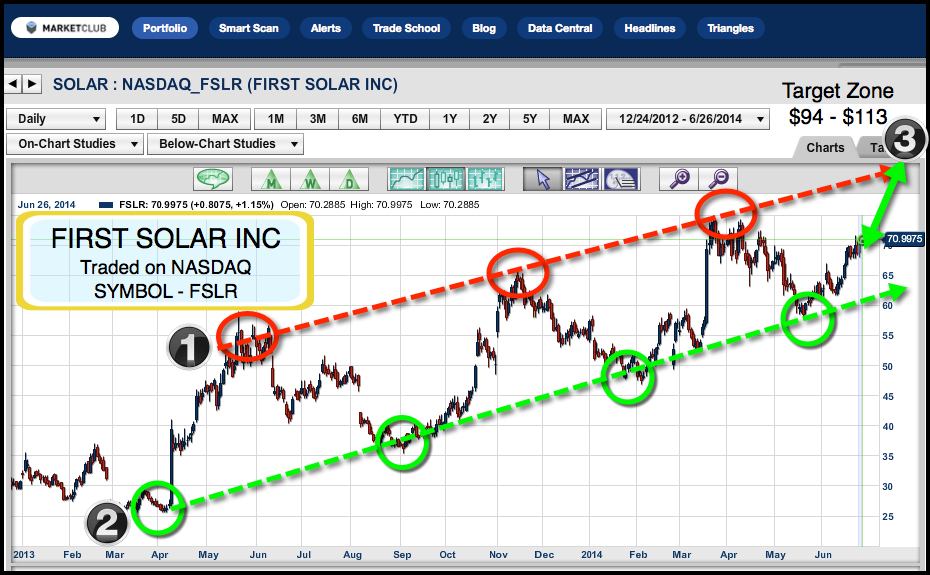This screenshot has height=575, width=930.
Task: Open the Daily interval dropdown
Action: (56, 119)
